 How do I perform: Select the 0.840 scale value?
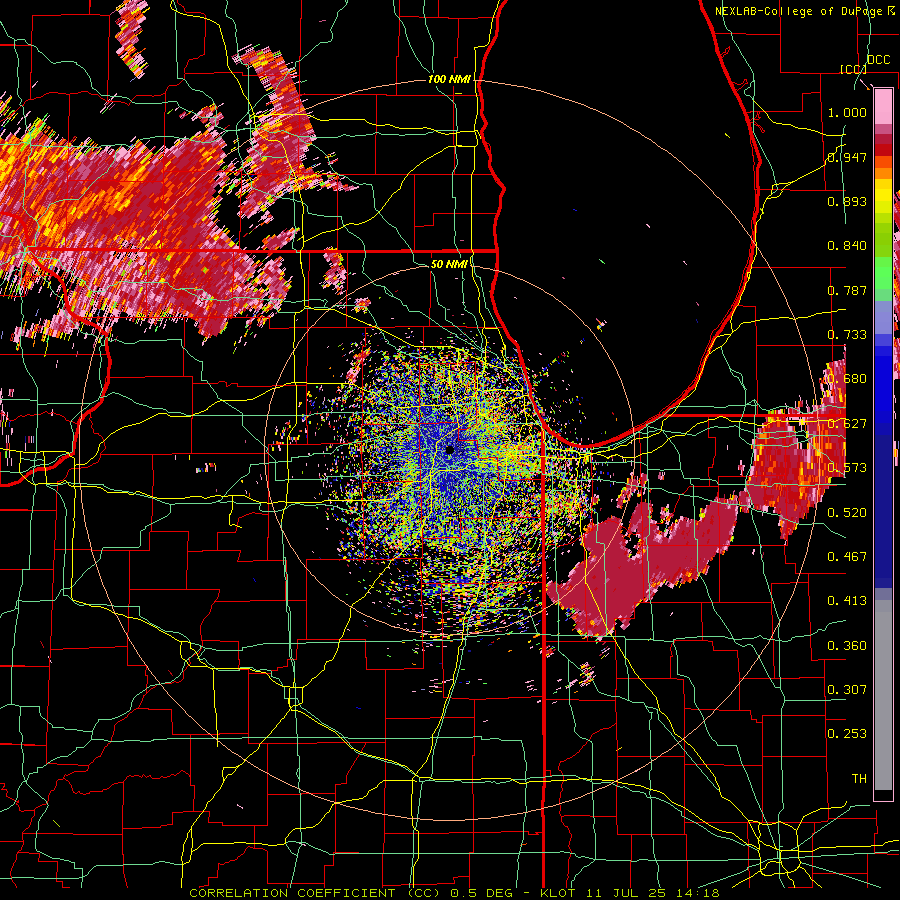point(847,246)
